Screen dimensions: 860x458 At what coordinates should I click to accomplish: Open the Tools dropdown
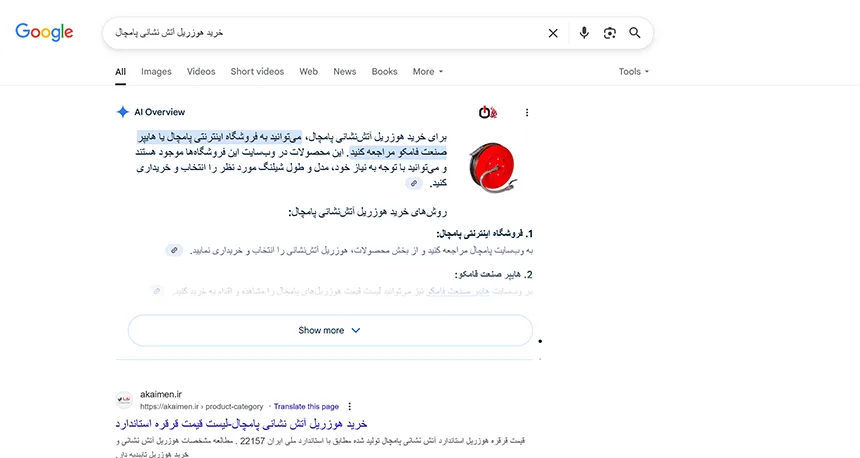coord(633,72)
